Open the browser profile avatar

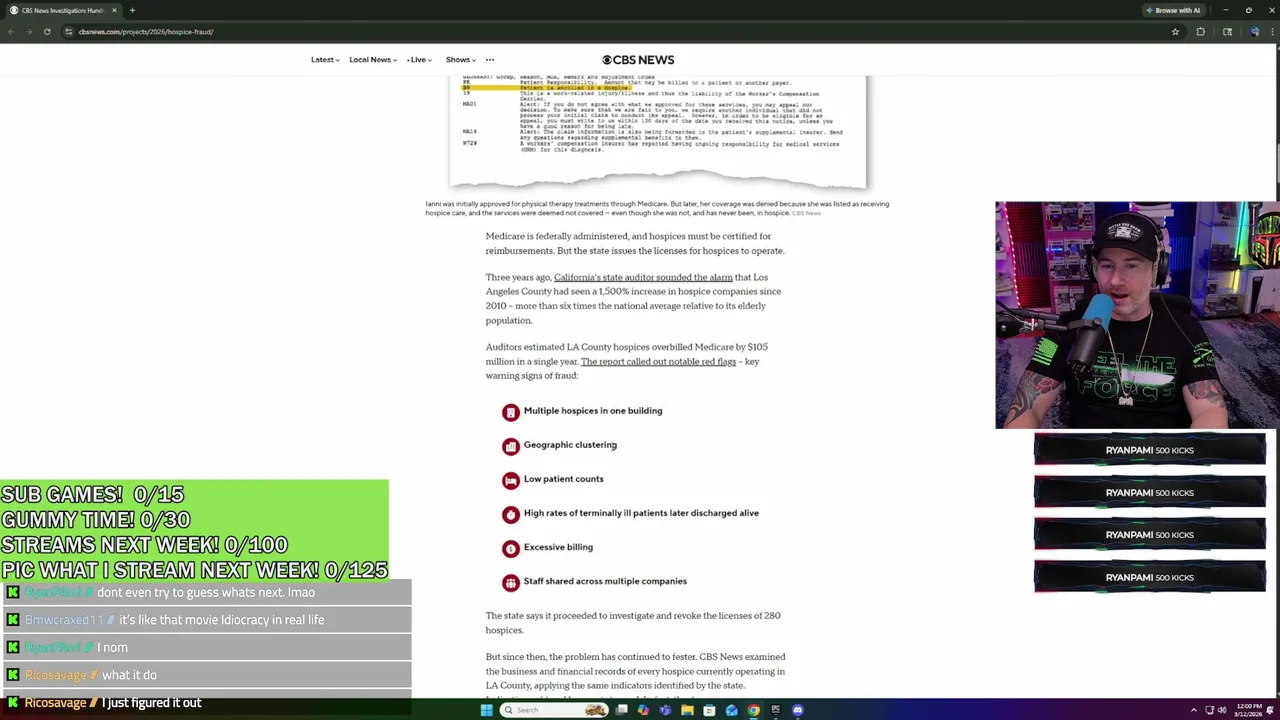(1254, 32)
